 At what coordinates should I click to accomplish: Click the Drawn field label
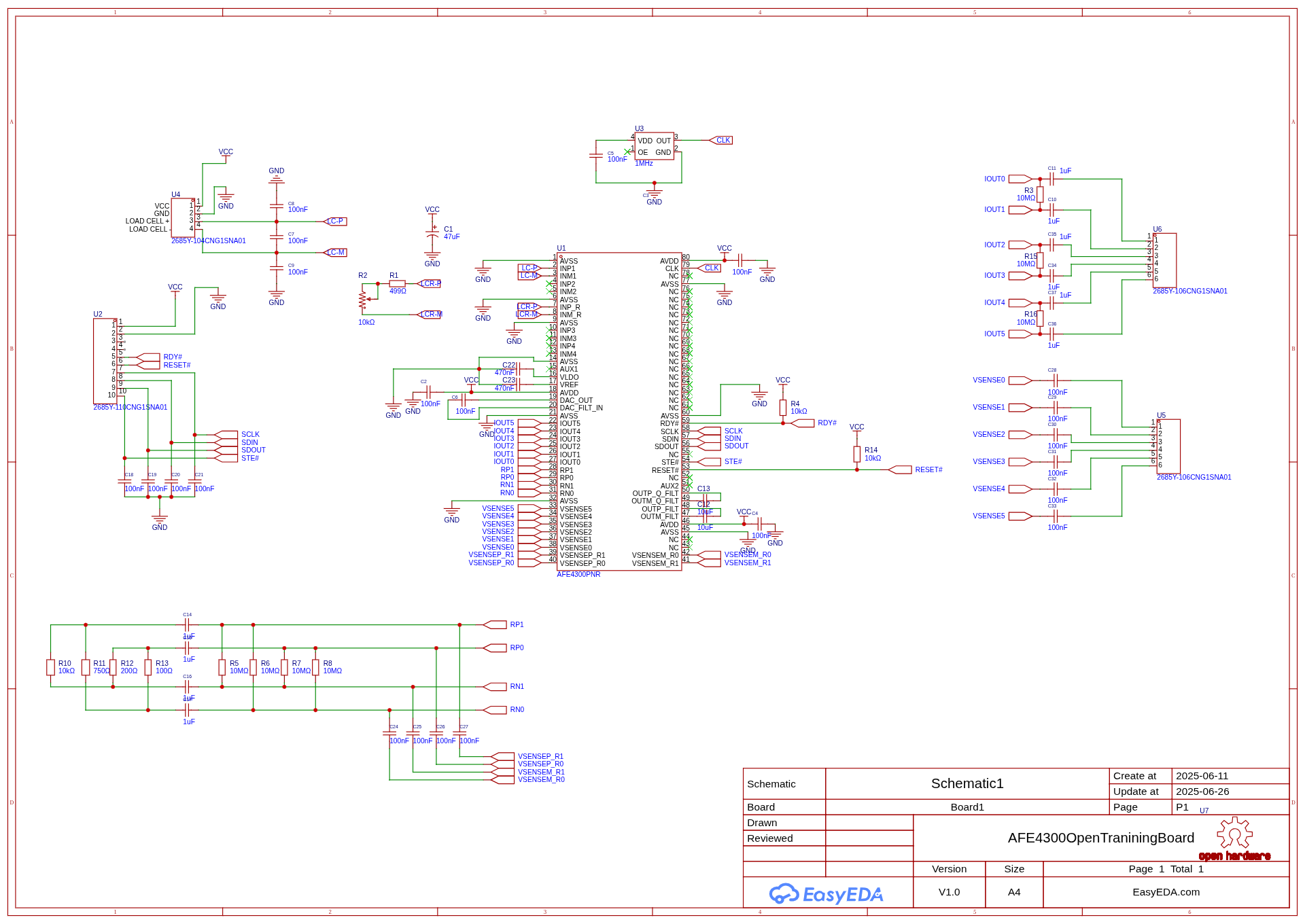[762, 823]
